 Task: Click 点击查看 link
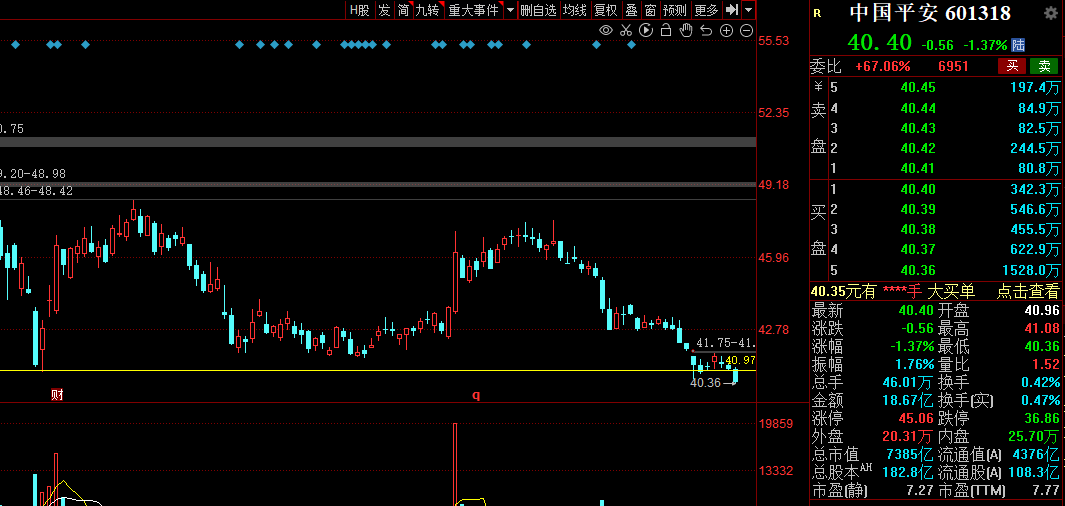[1028, 292]
